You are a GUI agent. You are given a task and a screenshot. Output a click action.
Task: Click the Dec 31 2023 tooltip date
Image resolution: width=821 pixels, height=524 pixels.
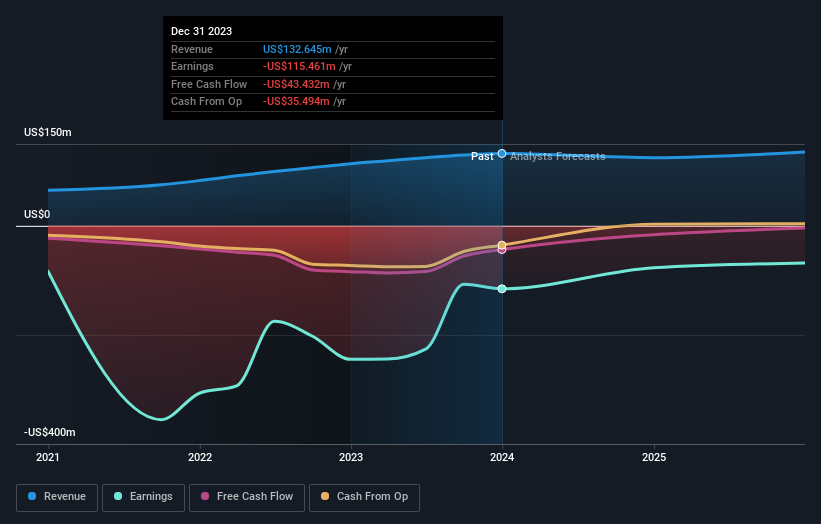coord(202,31)
